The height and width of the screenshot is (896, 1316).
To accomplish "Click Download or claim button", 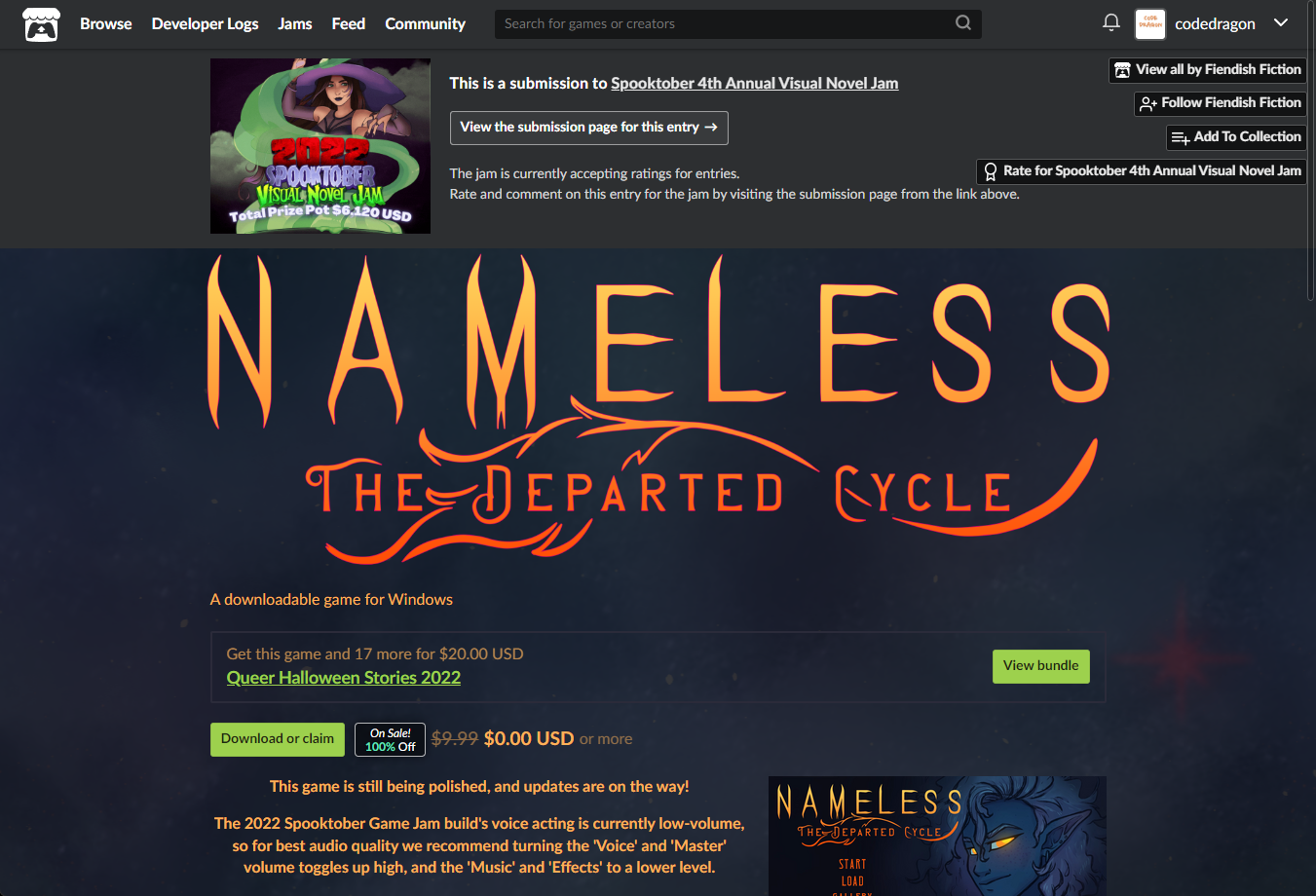I will coord(278,739).
